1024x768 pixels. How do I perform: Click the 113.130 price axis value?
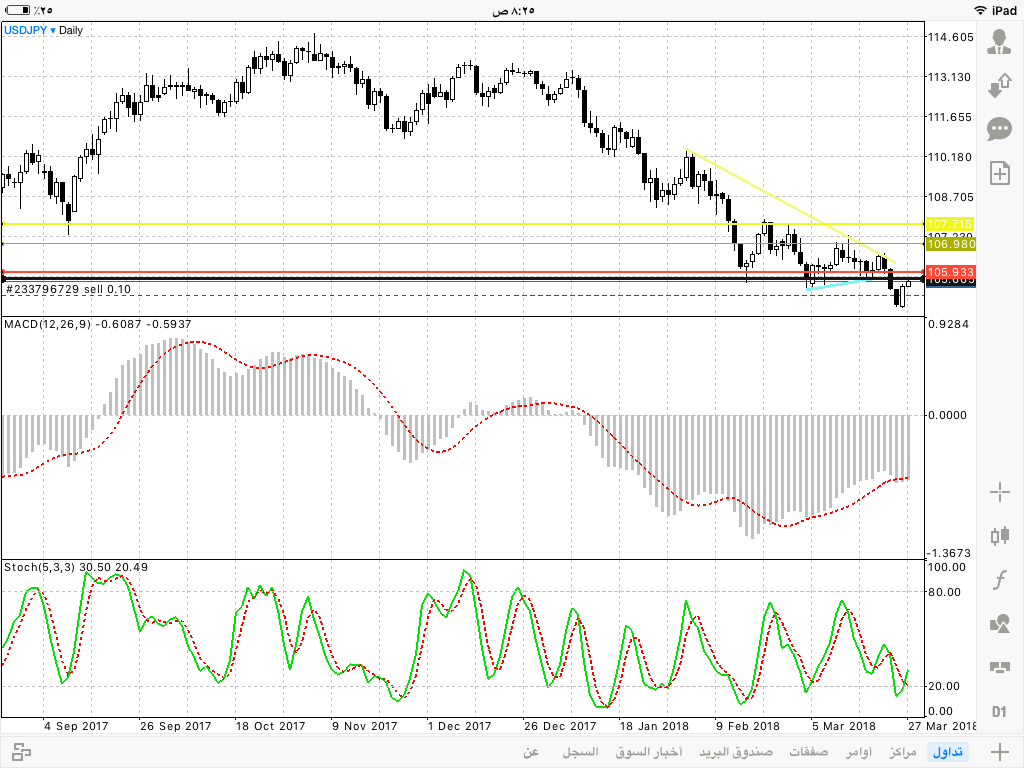pos(950,77)
